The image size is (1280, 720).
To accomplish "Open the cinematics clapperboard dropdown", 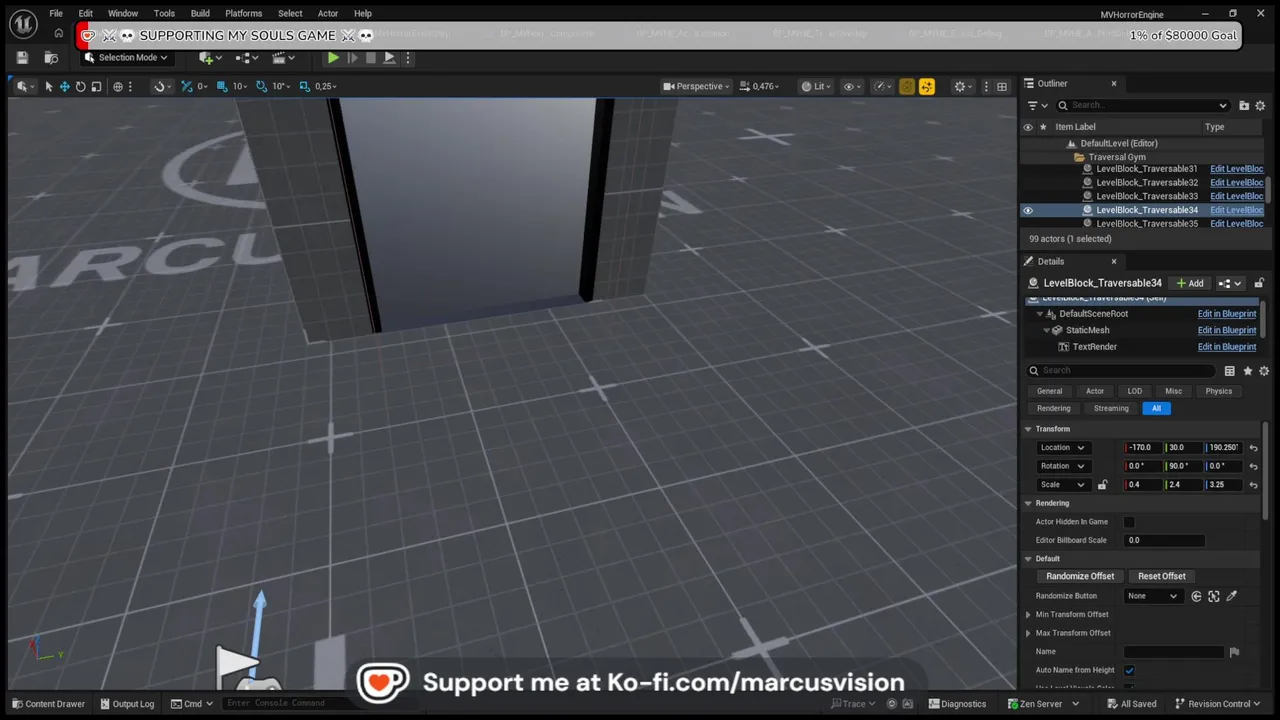I will tap(283, 58).
